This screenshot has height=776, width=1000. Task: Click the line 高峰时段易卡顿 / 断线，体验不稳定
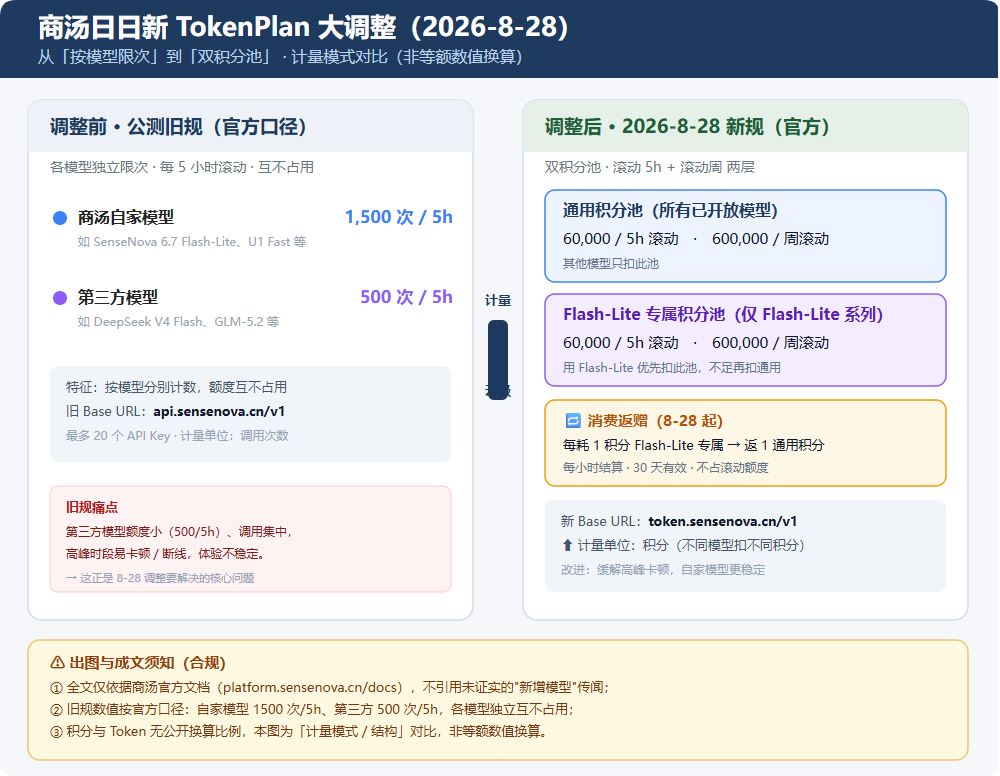click(x=165, y=553)
